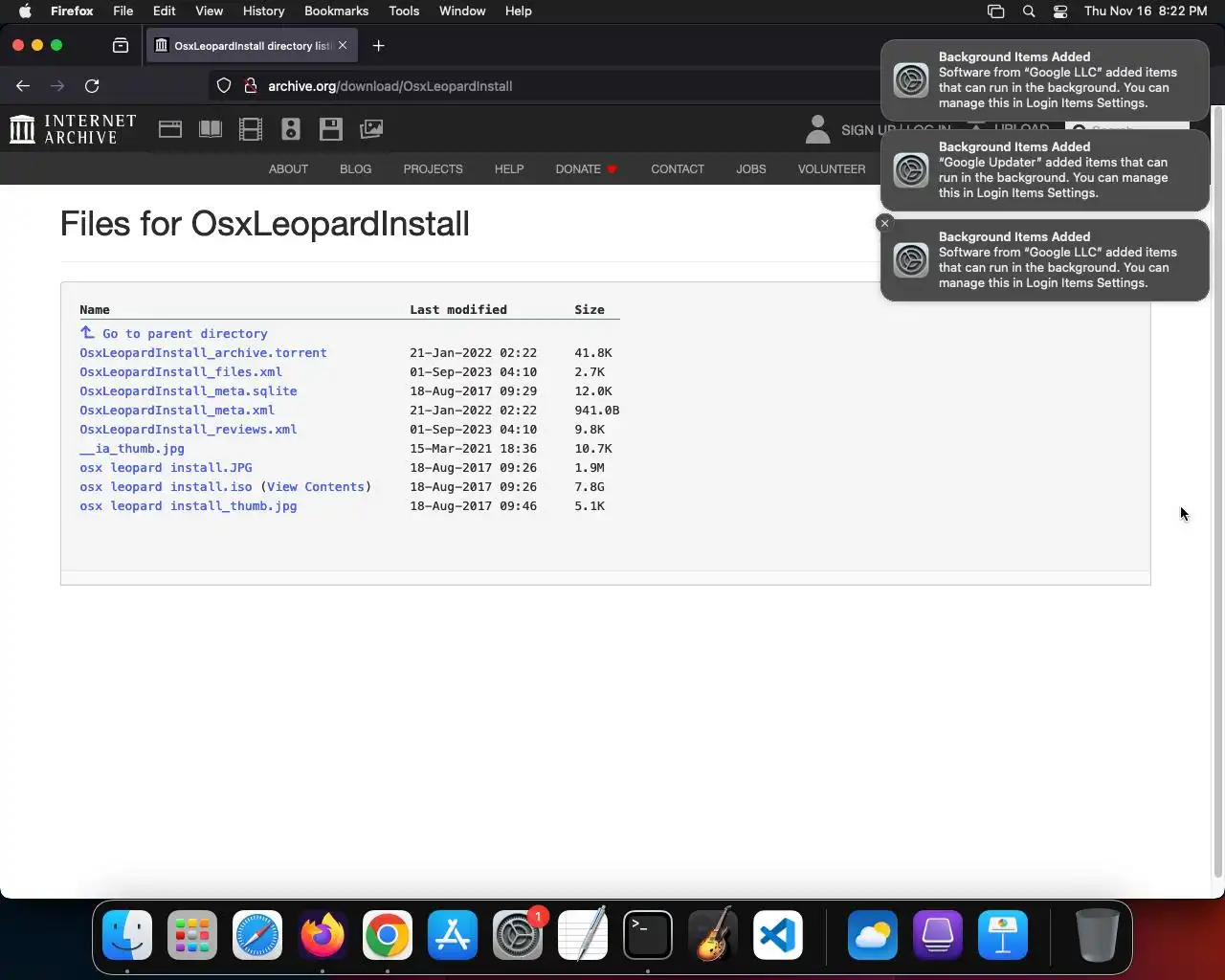This screenshot has width=1225, height=980.
Task: Open Launchpad from the Dock
Action: pyautogui.click(x=192, y=935)
